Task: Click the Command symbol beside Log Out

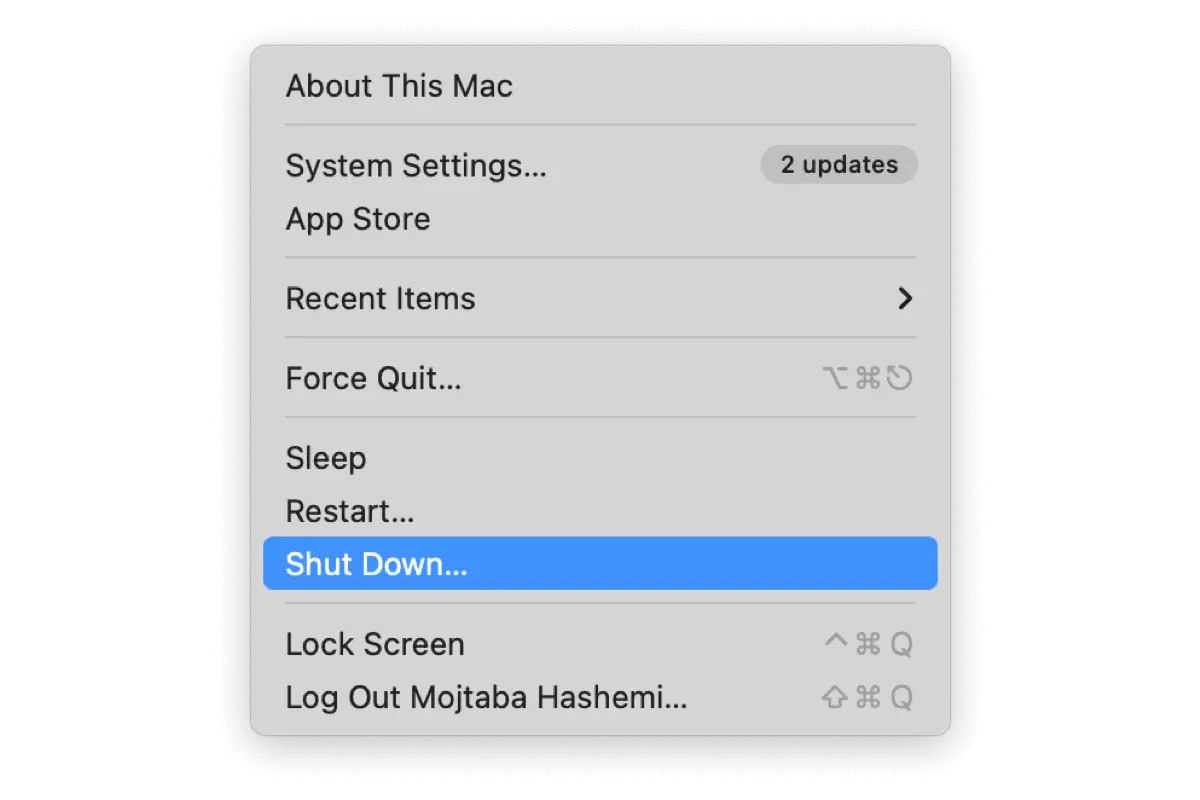Action: click(868, 698)
